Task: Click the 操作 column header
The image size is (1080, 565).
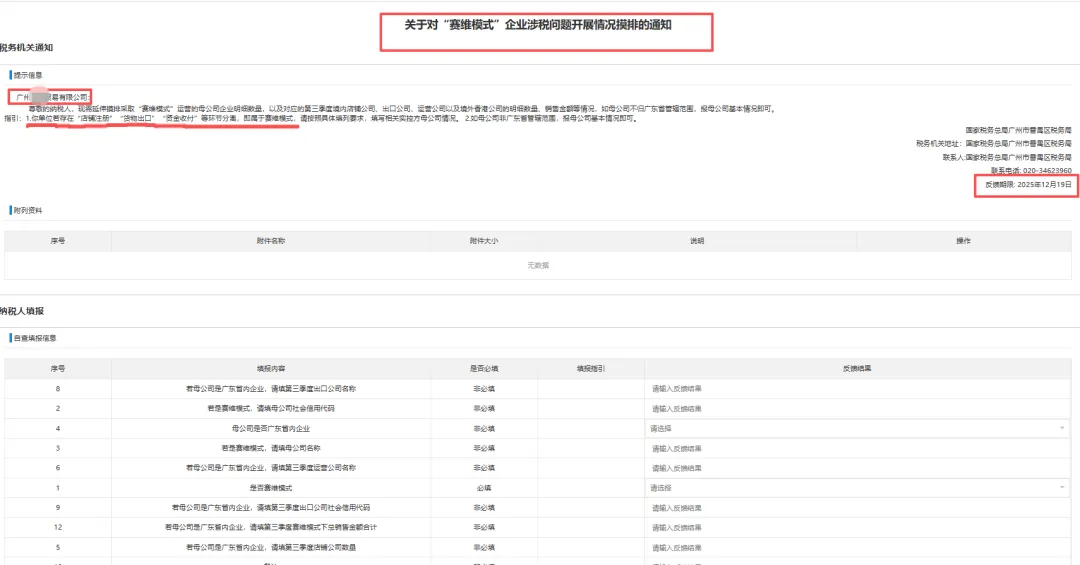Action: [963, 241]
